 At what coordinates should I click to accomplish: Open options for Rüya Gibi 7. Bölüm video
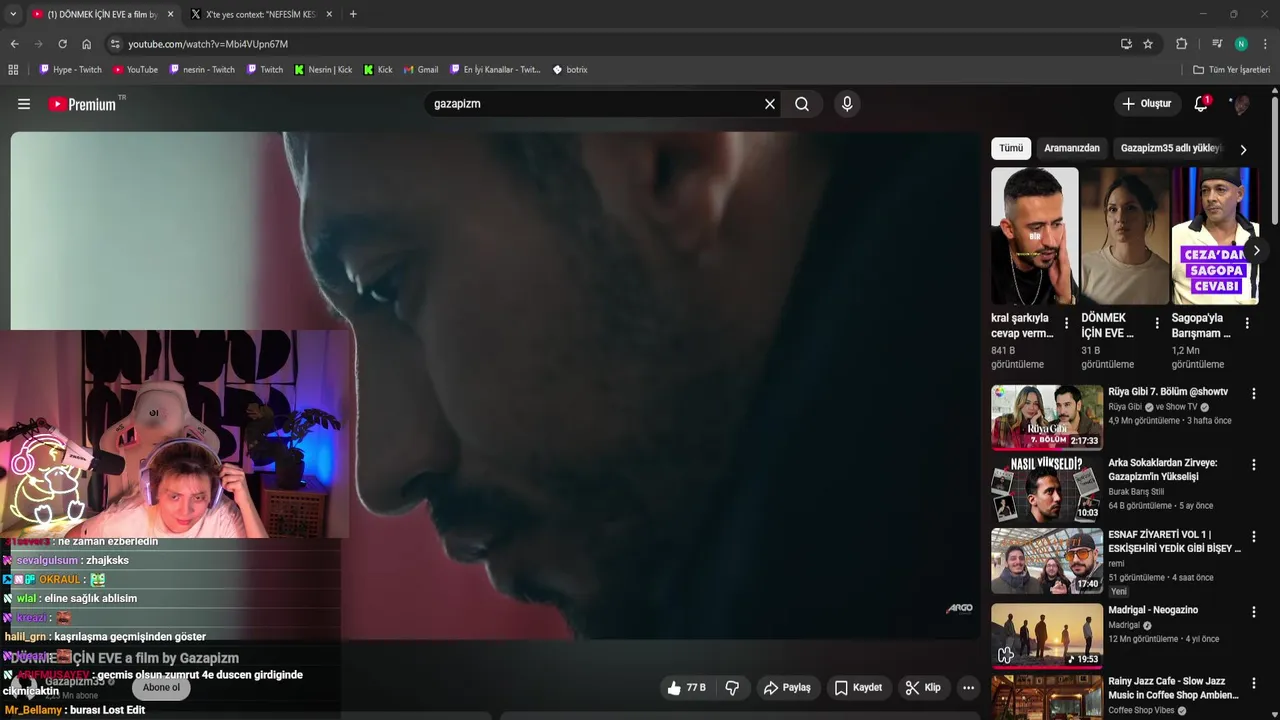tap(1253, 394)
